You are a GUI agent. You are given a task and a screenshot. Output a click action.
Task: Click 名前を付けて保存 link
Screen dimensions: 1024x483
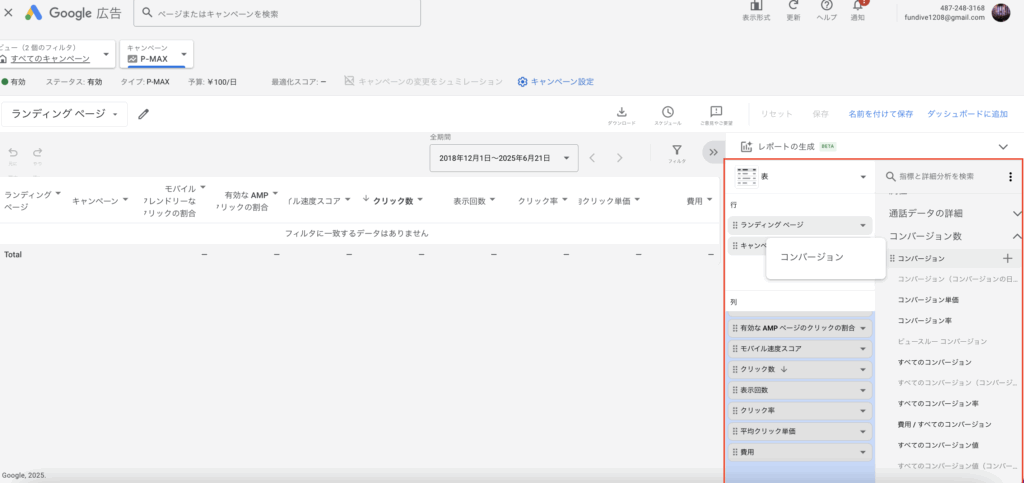(880, 114)
